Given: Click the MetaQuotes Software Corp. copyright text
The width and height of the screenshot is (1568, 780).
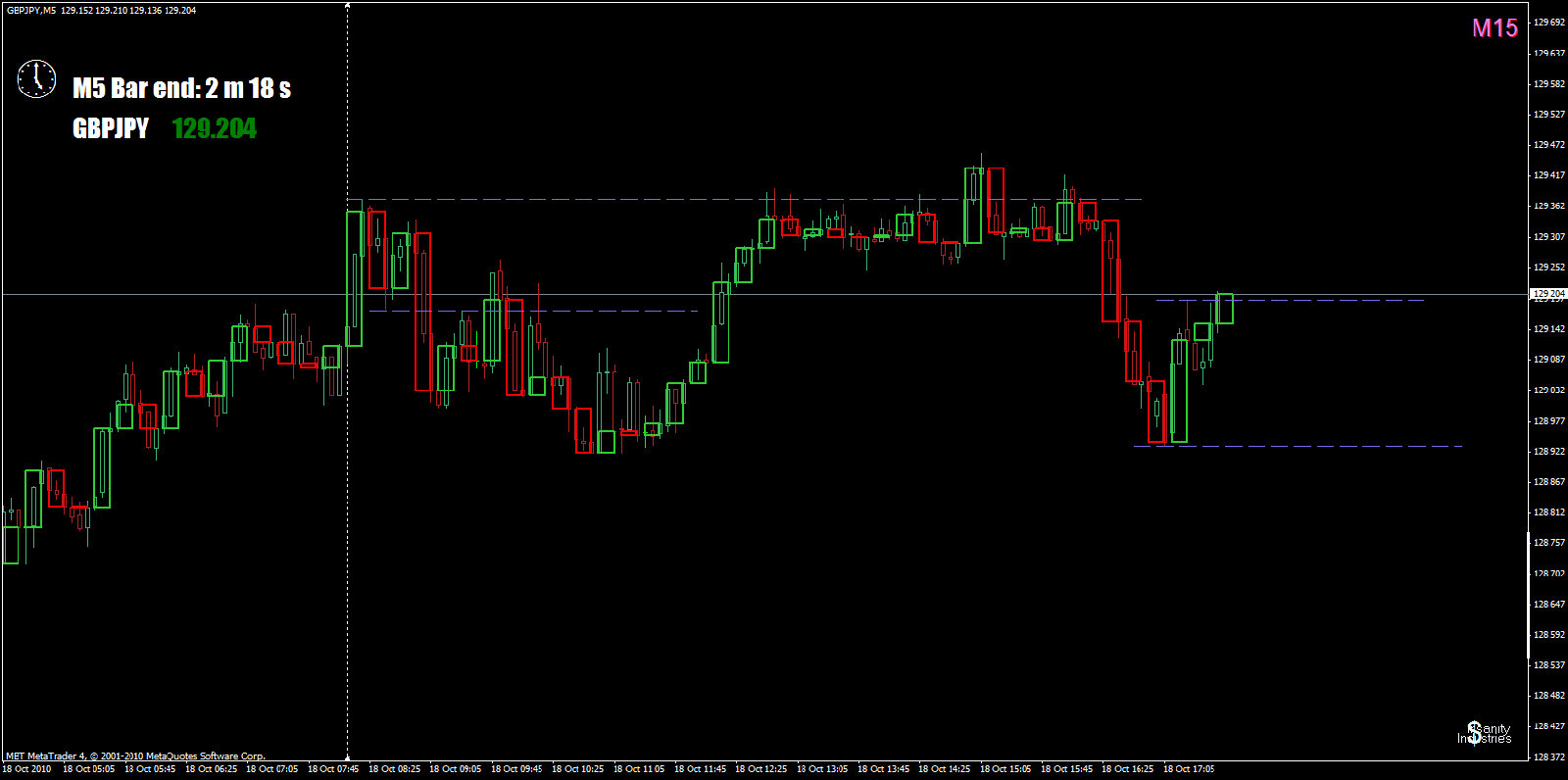Looking at the screenshot, I should coord(135,756).
